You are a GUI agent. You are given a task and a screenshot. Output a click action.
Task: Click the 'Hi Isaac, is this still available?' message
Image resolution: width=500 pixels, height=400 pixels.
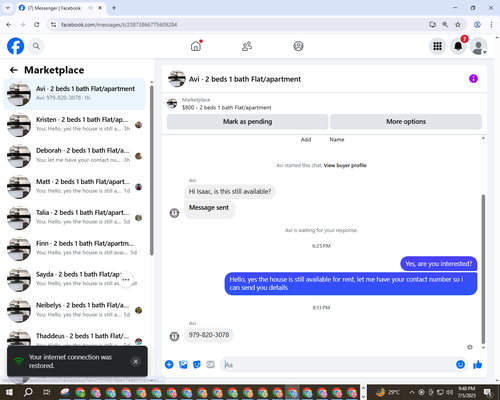[230, 192]
